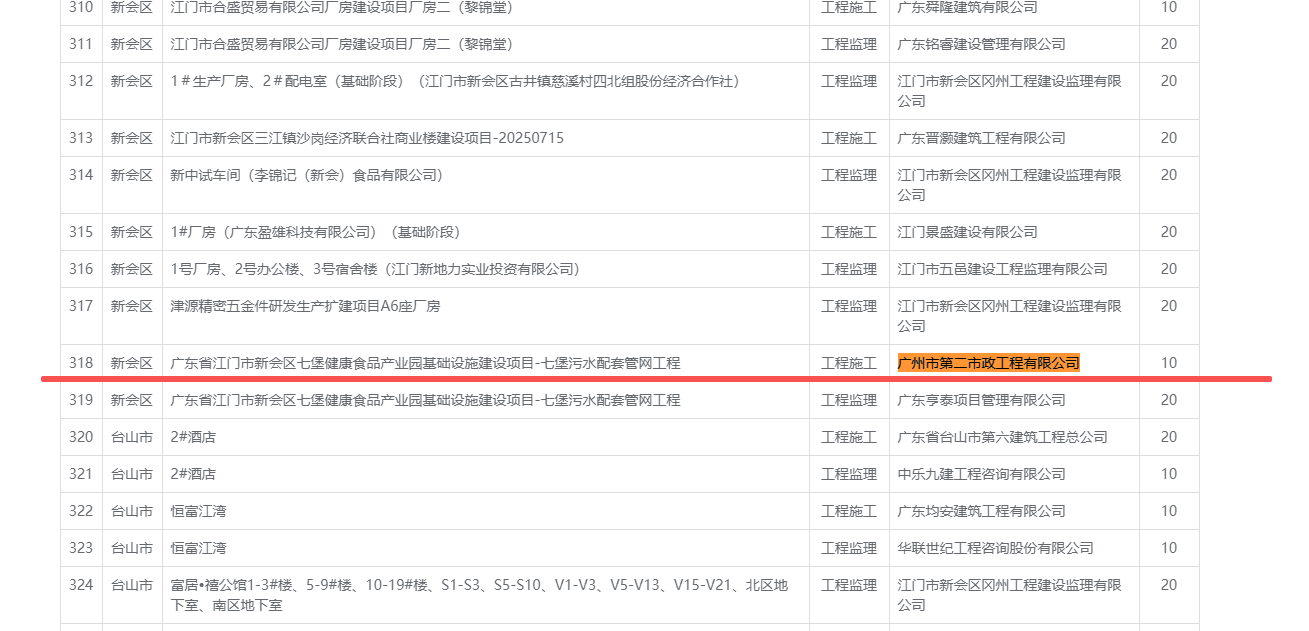The height and width of the screenshot is (631, 1309).
Task: Click the highlighted 广州市第二市政工程有限公司 cell
Action: pos(989,363)
